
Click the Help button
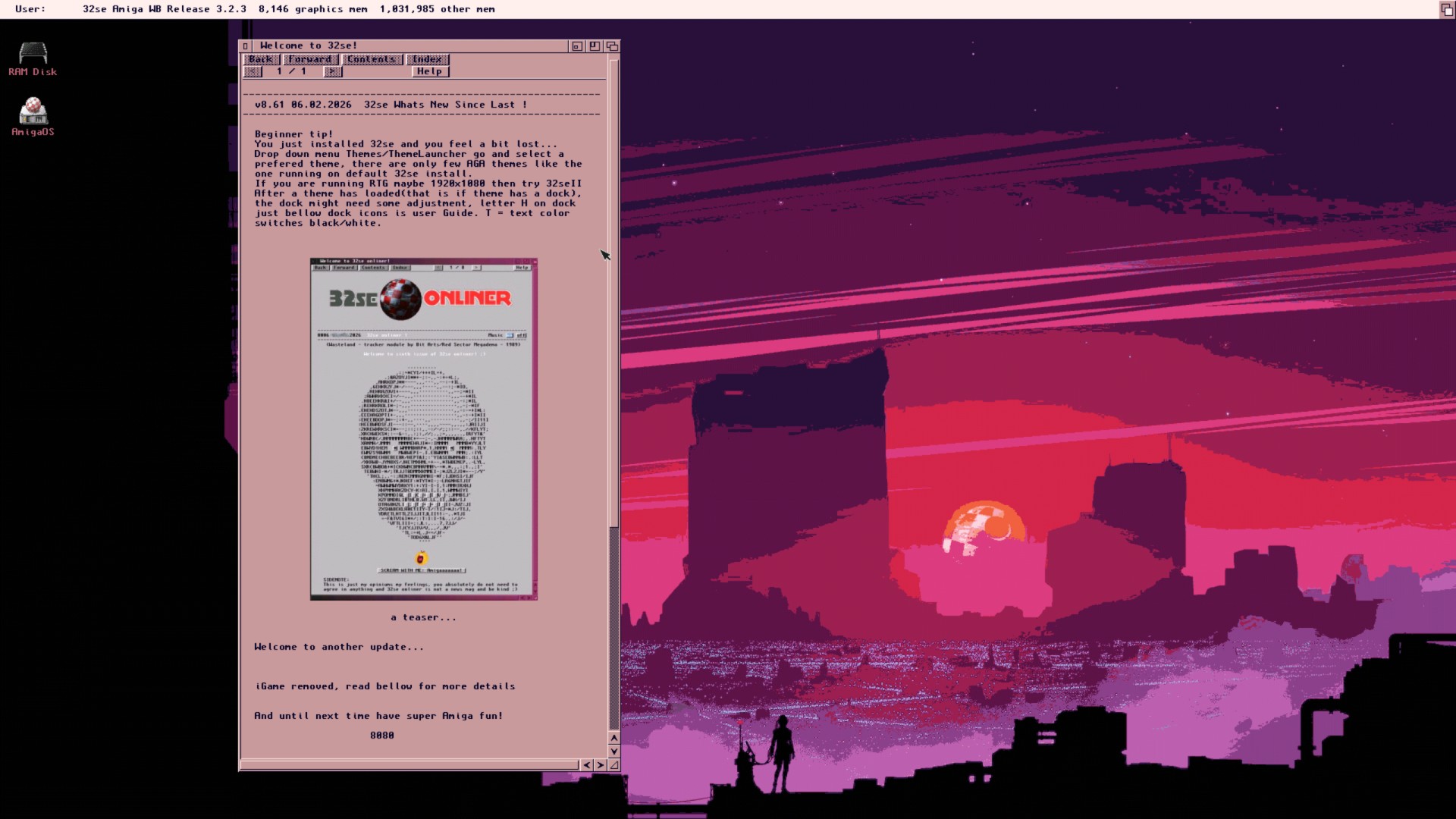point(430,71)
